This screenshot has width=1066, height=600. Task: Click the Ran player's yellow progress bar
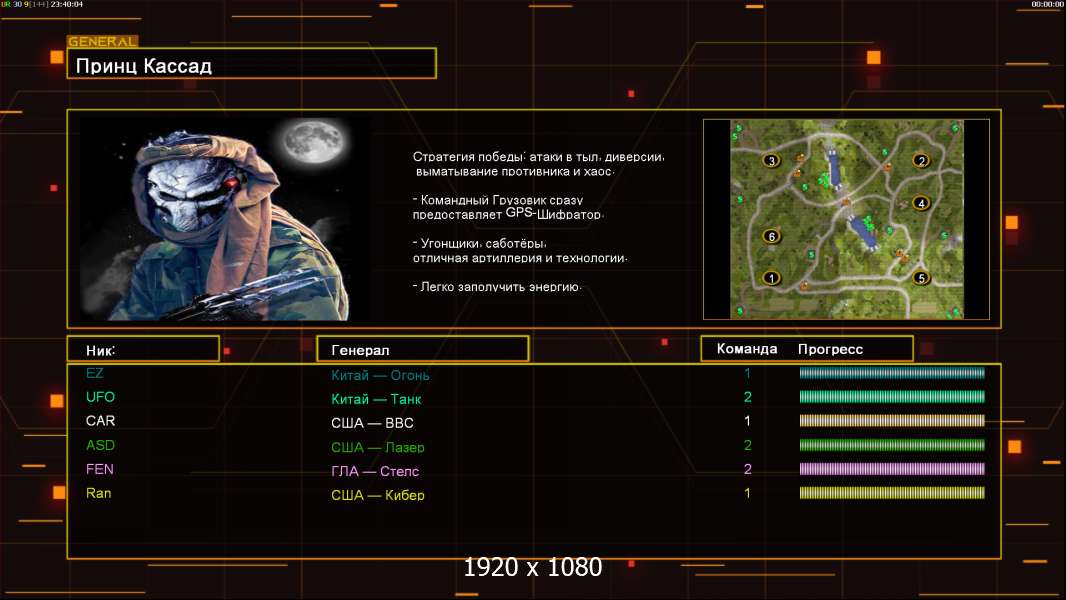892,493
